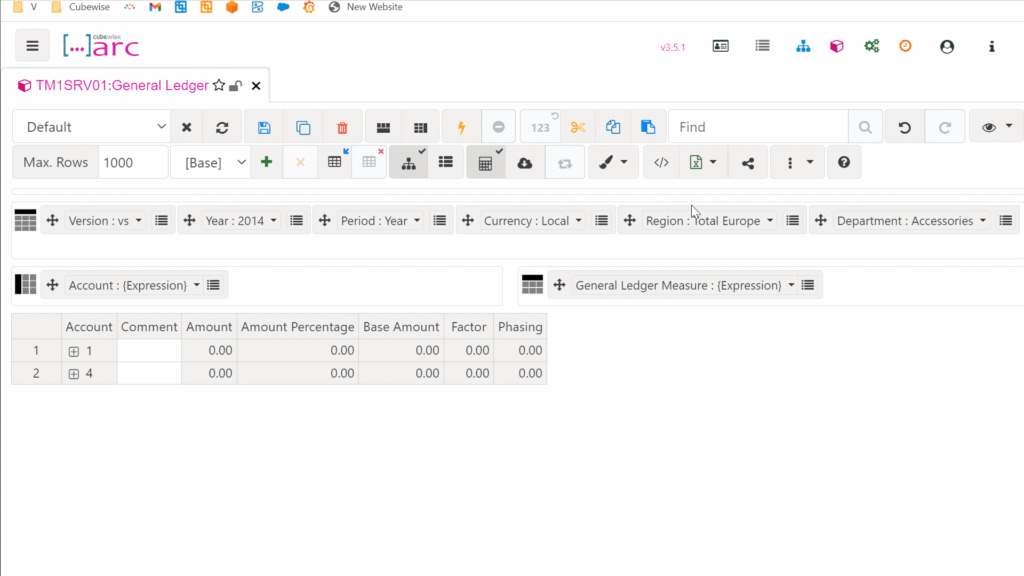This screenshot has height=576, width=1024.
Task: Click the save view floppy disk icon
Action: (x=264, y=127)
